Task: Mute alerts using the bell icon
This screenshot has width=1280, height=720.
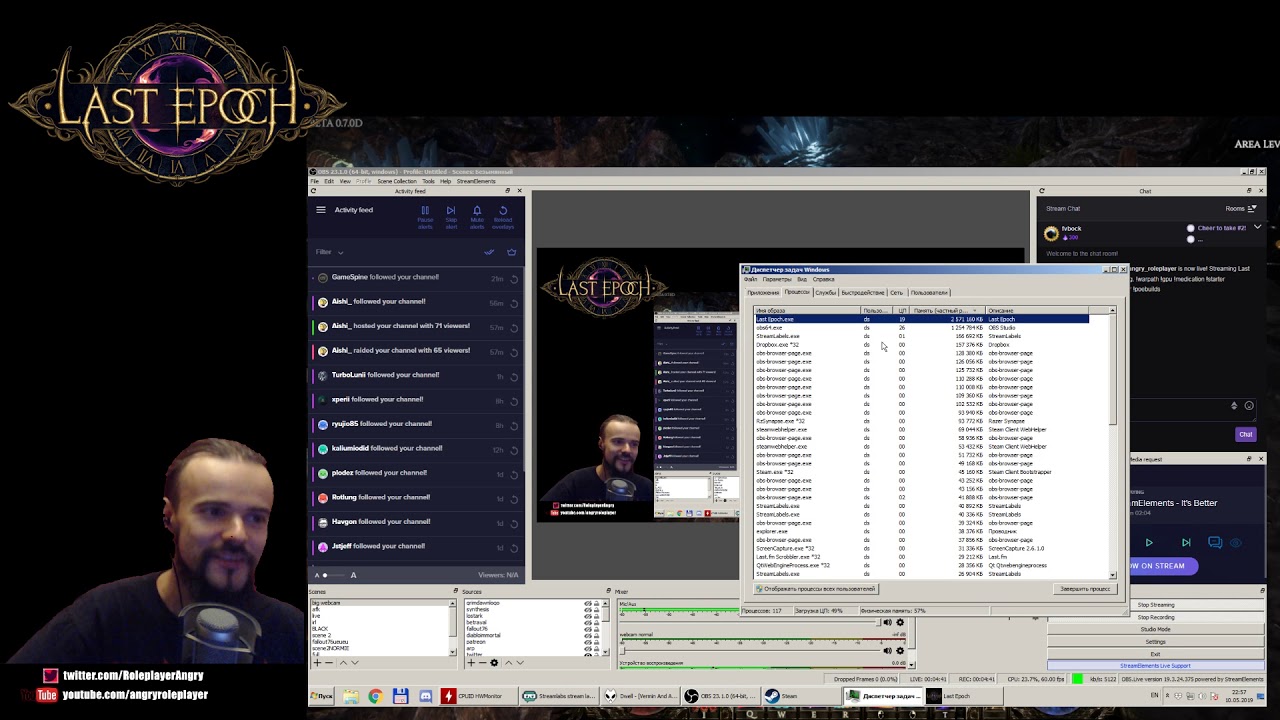Action: [477, 211]
